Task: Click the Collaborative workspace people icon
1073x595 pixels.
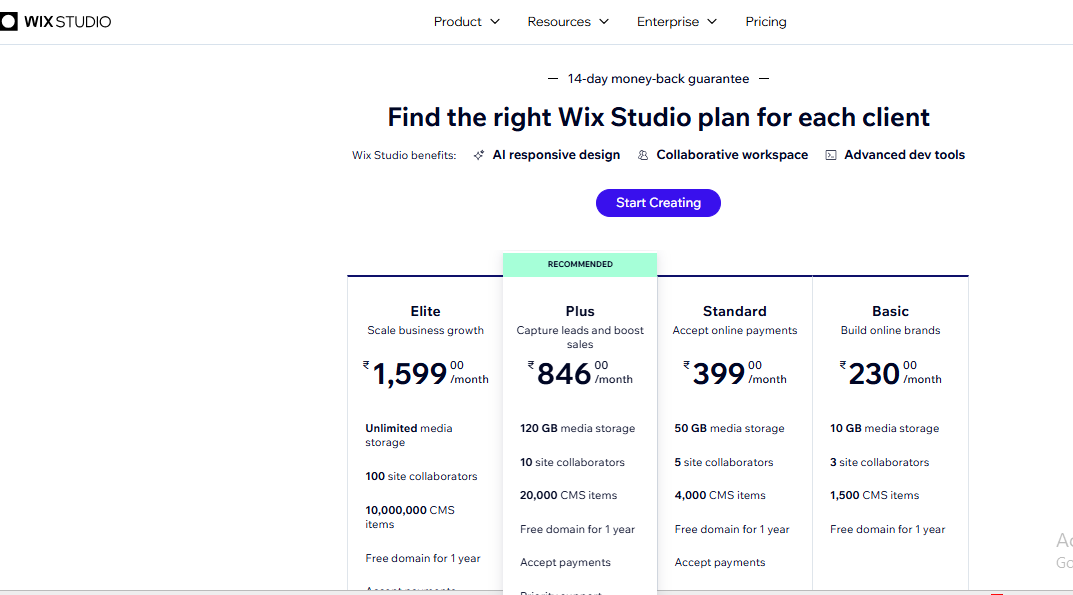Action: pyautogui.click(x=643, y=155)
